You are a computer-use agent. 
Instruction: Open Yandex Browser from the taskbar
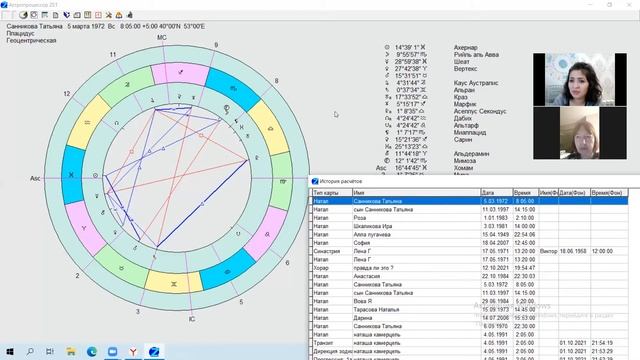pos(133,351)
